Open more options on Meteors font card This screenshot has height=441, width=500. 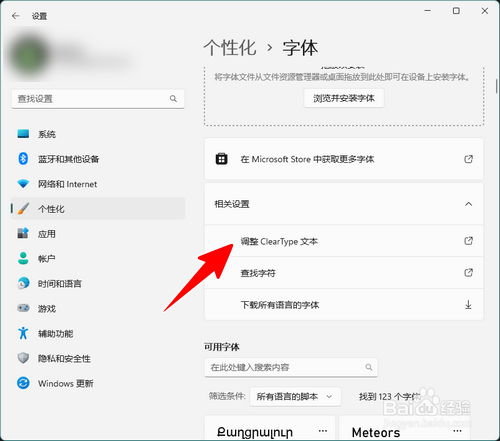click(457, 431)
